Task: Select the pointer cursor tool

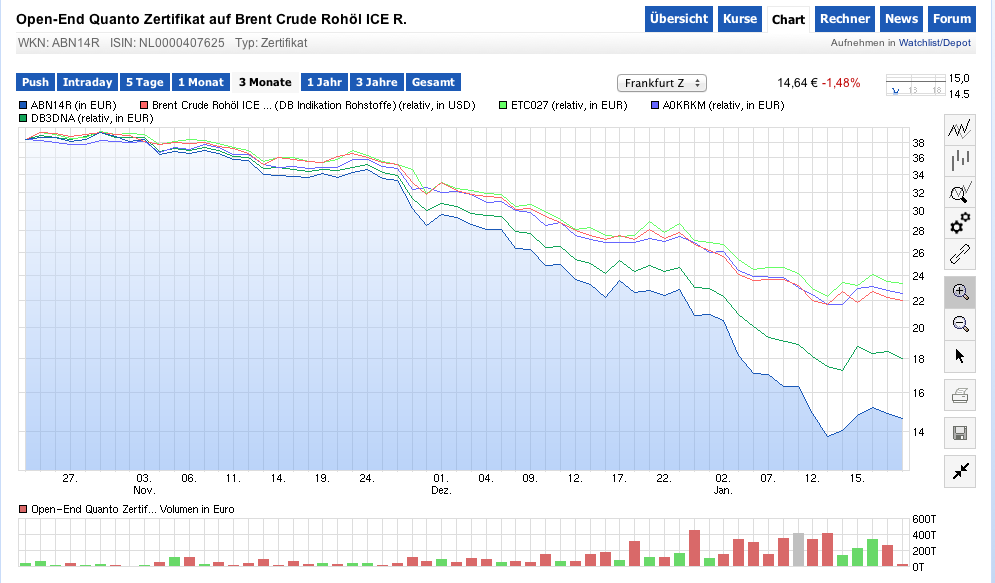Action: (x=959, y=355)
